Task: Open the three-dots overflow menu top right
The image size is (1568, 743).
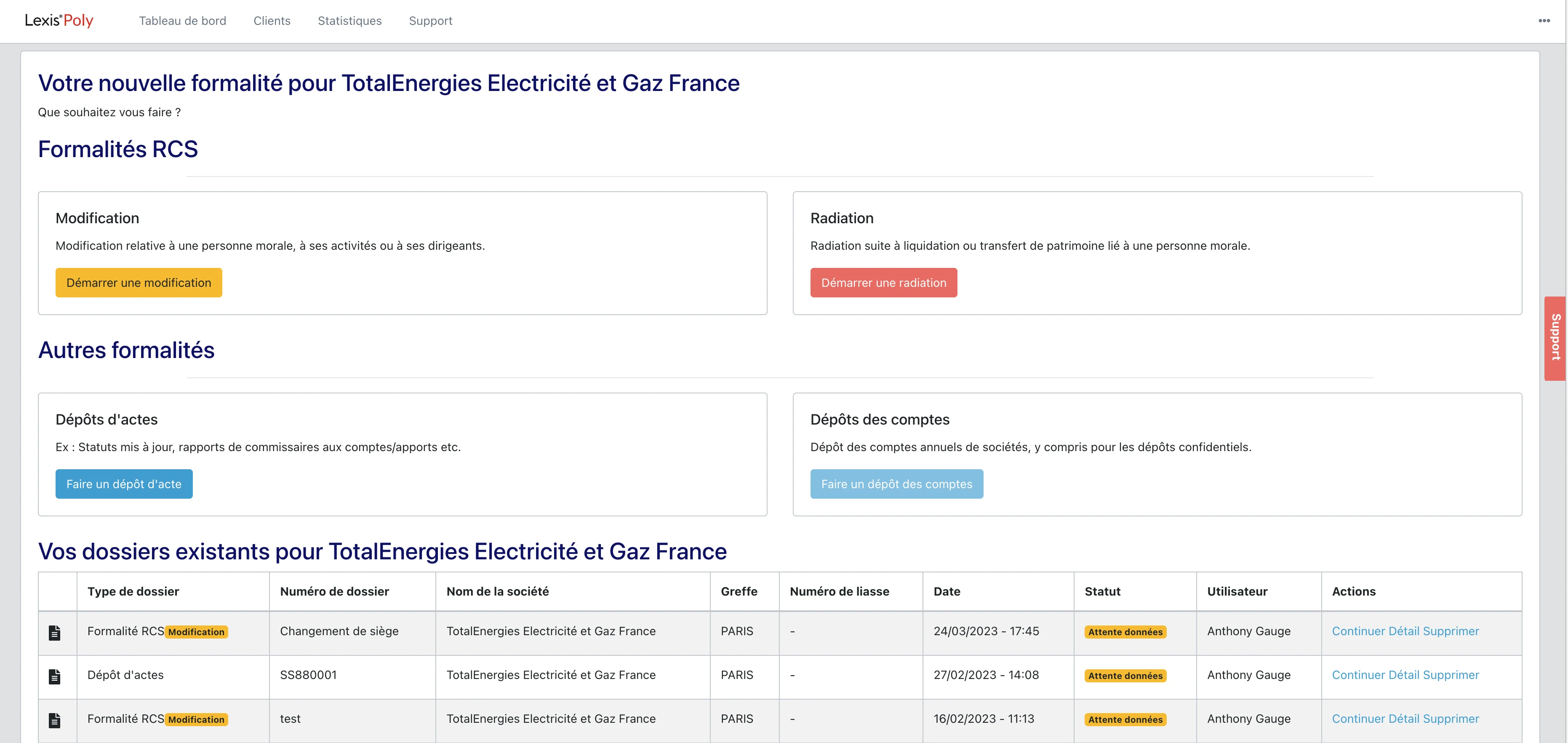Action: [1544, 21]
